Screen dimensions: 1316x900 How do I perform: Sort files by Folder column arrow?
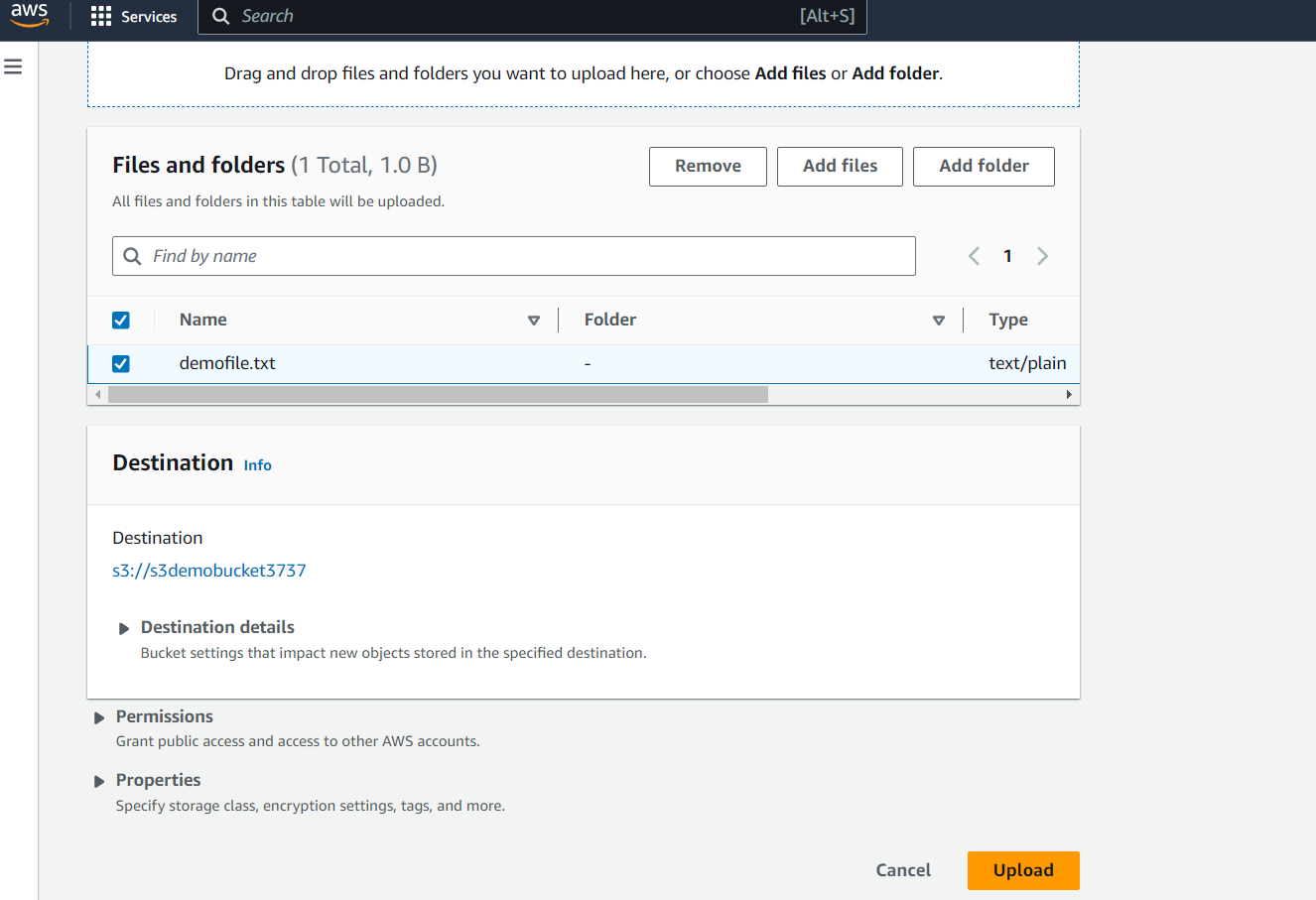pyautogui.click(x=939, y=321)
